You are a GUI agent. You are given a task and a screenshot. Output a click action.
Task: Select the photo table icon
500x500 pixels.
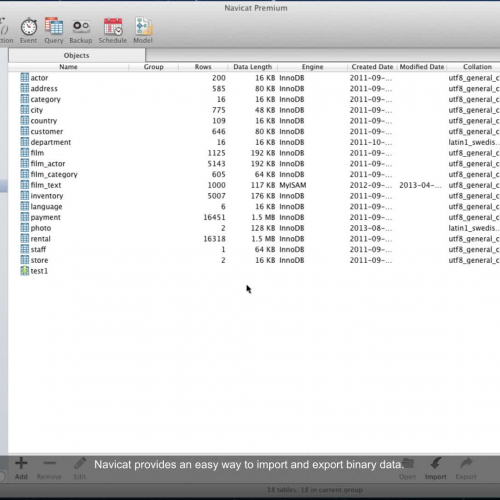pos(25,227)
